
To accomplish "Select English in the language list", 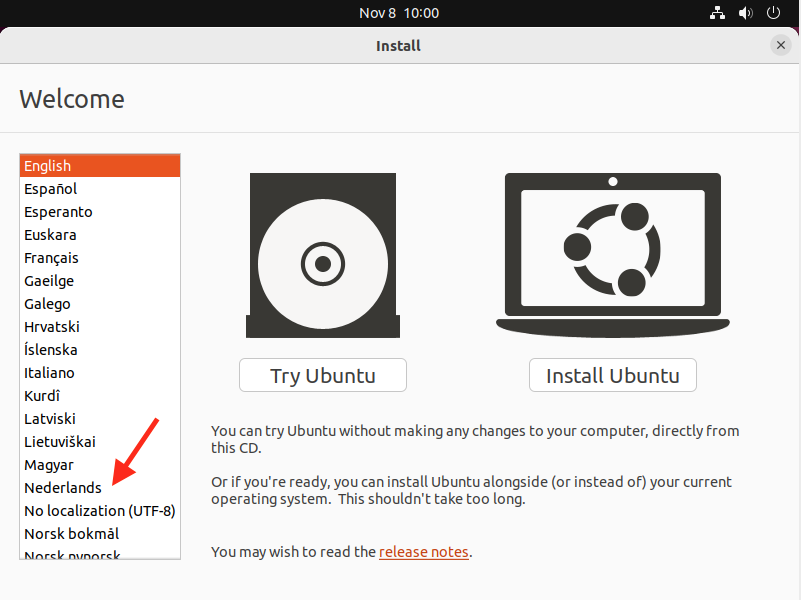I will pyautogui.click(x=48, y=166).
